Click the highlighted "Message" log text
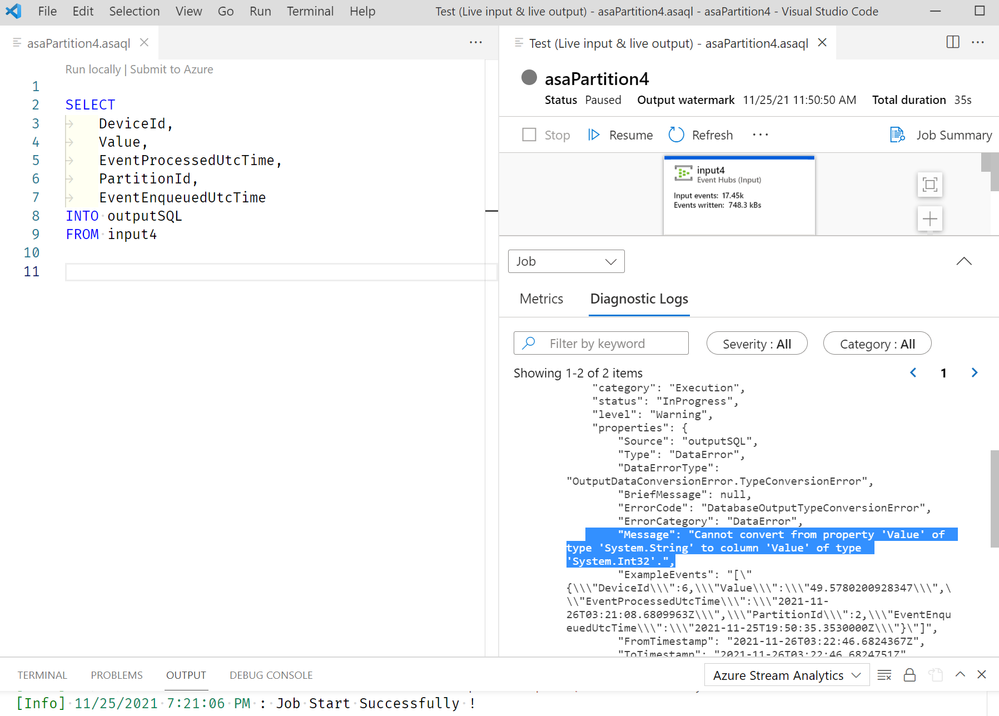This screenshot has width=999, height=716. pyautogui.click(x=761, y=548)
